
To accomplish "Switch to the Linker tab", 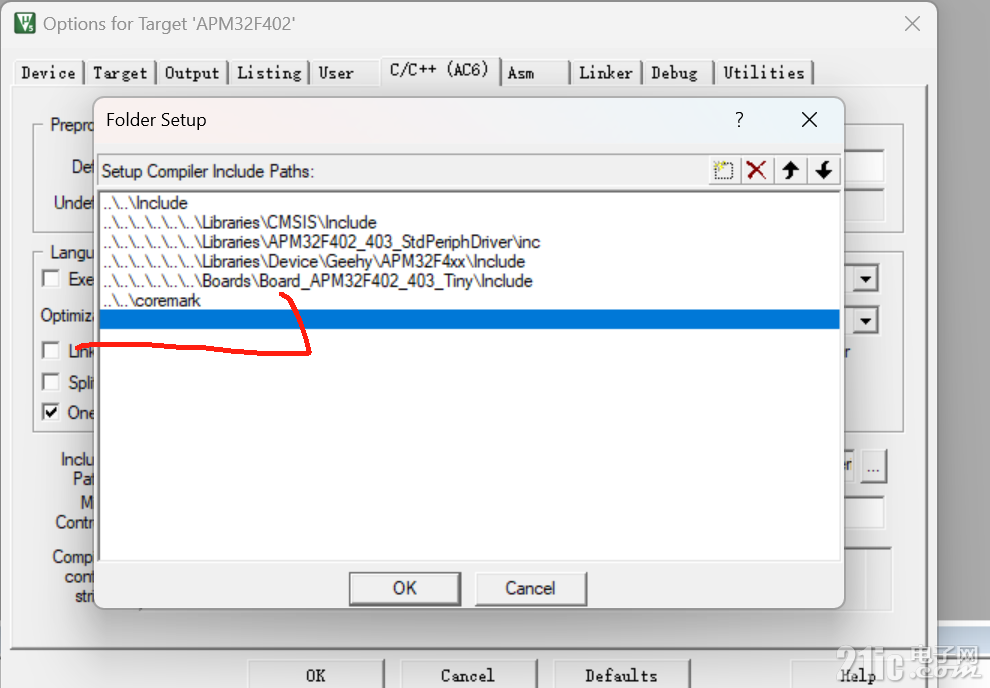I will coord(606,73).
